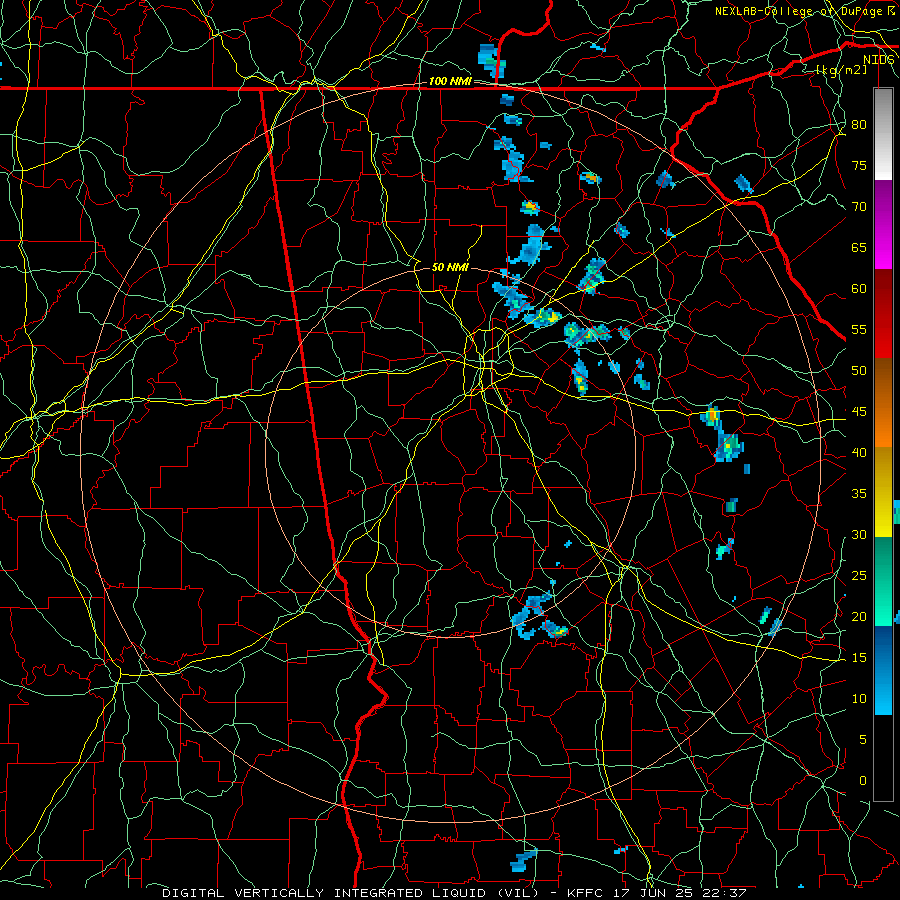900x900 pixels.
Task: Click the 5 value on the scale
Action: (x=863, y=740)
